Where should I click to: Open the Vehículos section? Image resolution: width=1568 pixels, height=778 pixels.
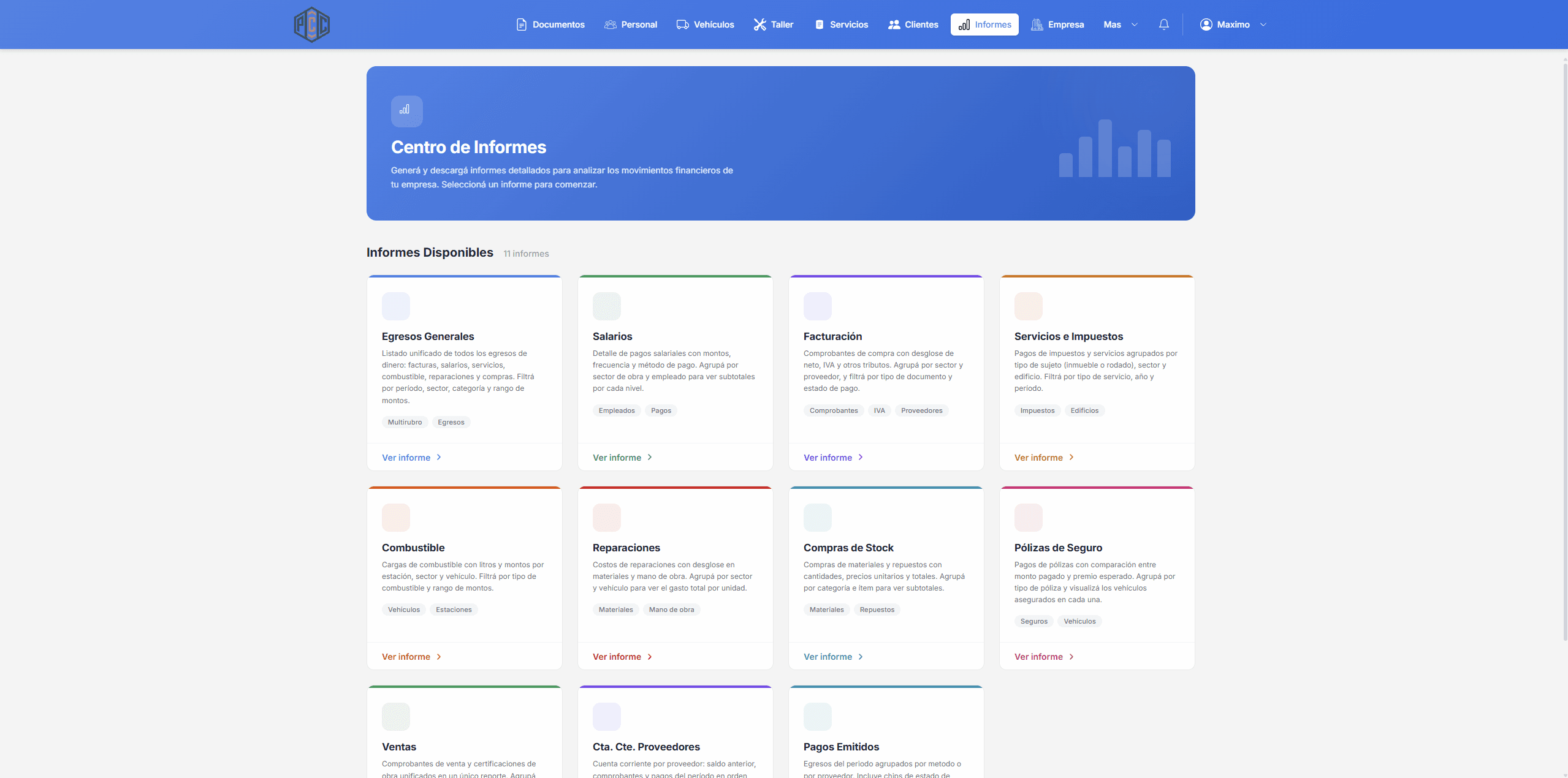click(705, 25)
